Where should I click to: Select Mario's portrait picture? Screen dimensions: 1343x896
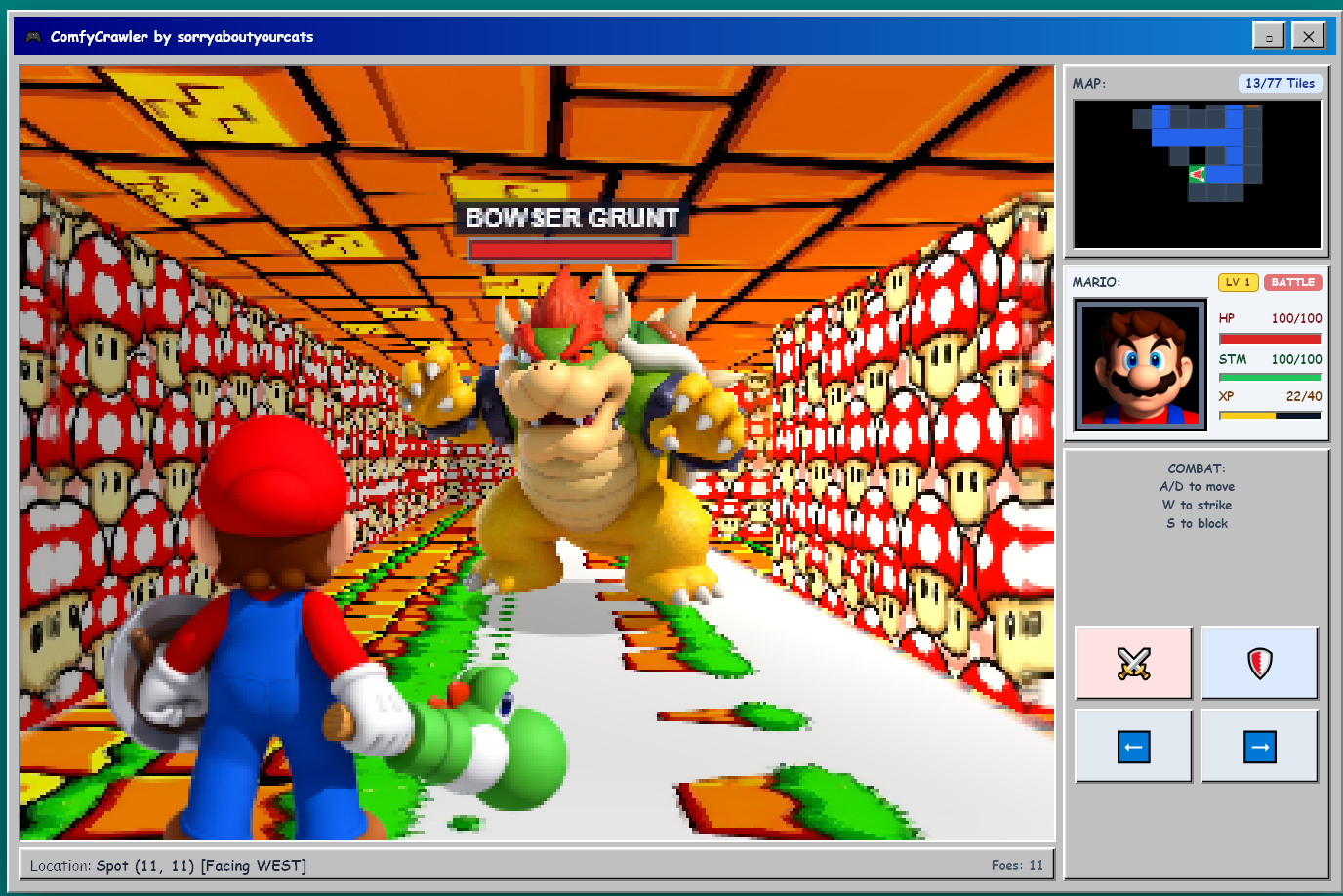(x=1140, y=364)
